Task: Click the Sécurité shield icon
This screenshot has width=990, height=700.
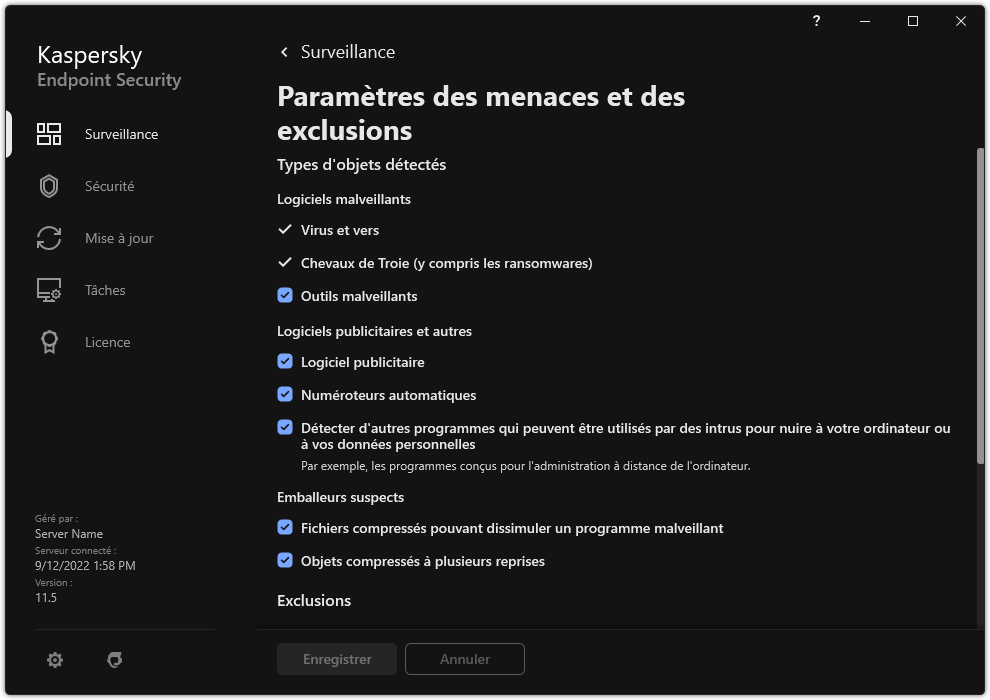Action: [49, 186]
